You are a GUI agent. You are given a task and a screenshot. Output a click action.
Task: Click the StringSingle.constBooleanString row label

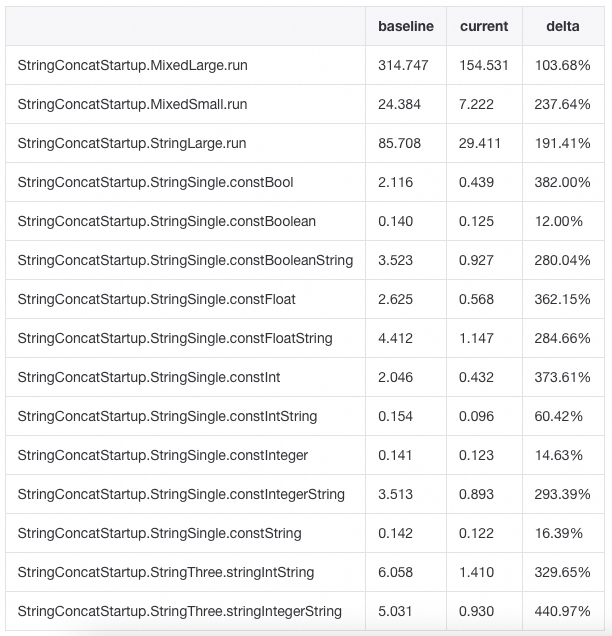coord(185,260)
